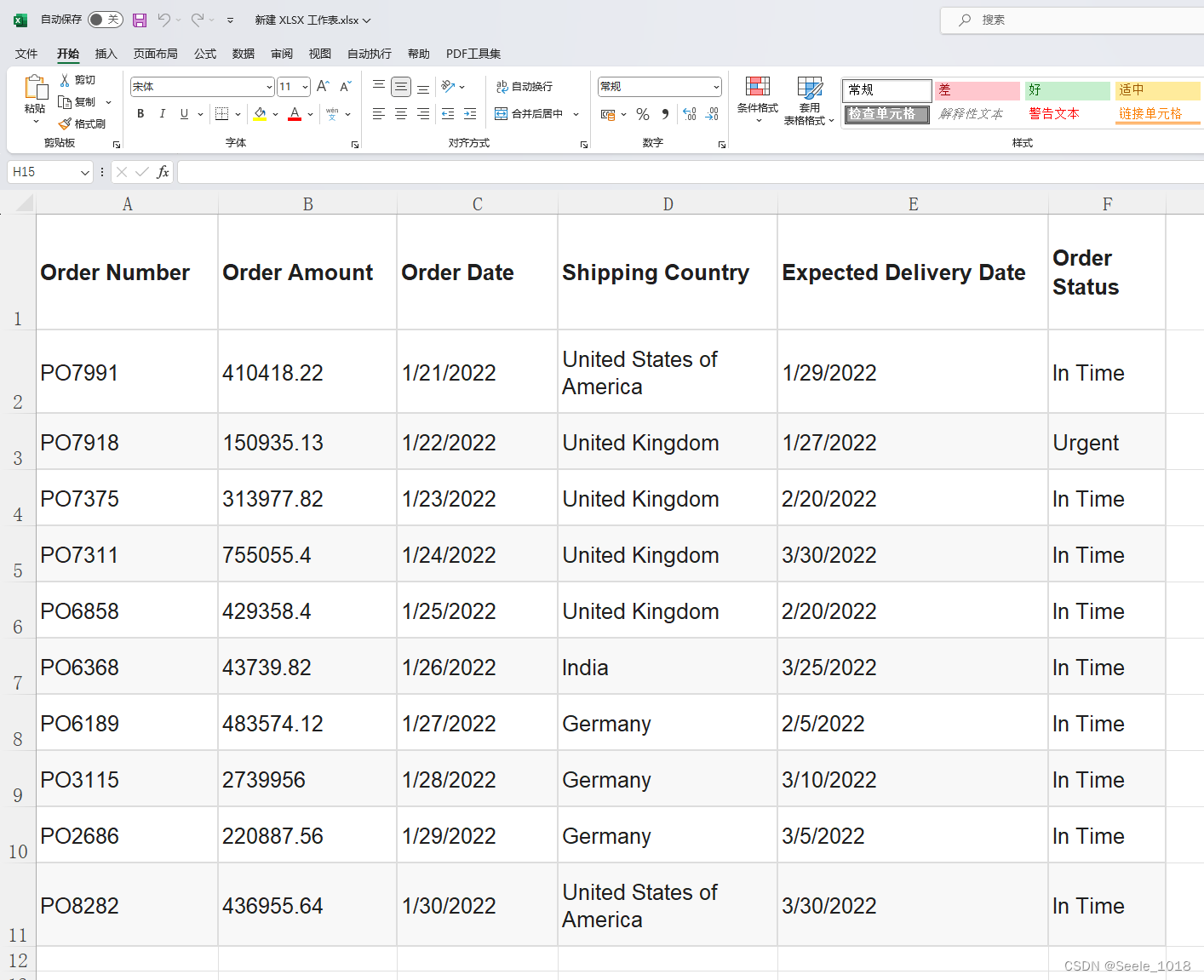Screen dimensions: 1204x980
Task: Align text left icon
Action: [379, 113]
